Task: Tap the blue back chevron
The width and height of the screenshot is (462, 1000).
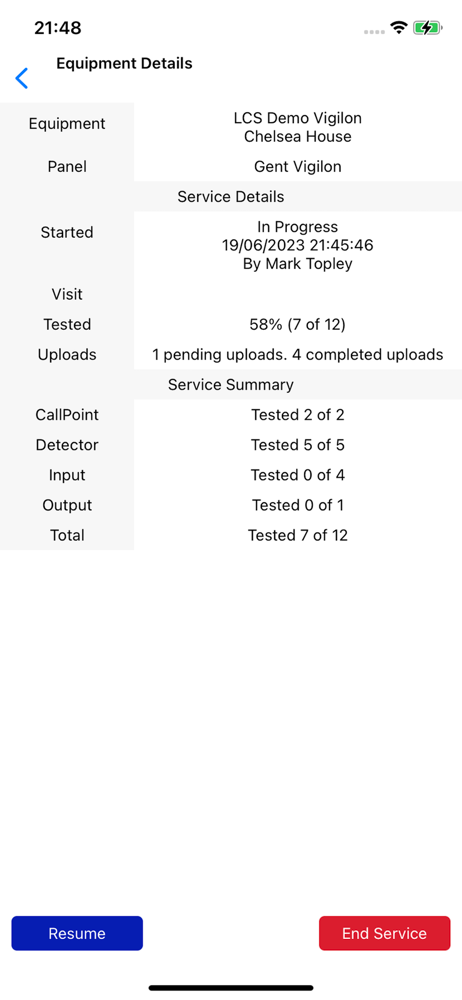Action: coord(22,78)
